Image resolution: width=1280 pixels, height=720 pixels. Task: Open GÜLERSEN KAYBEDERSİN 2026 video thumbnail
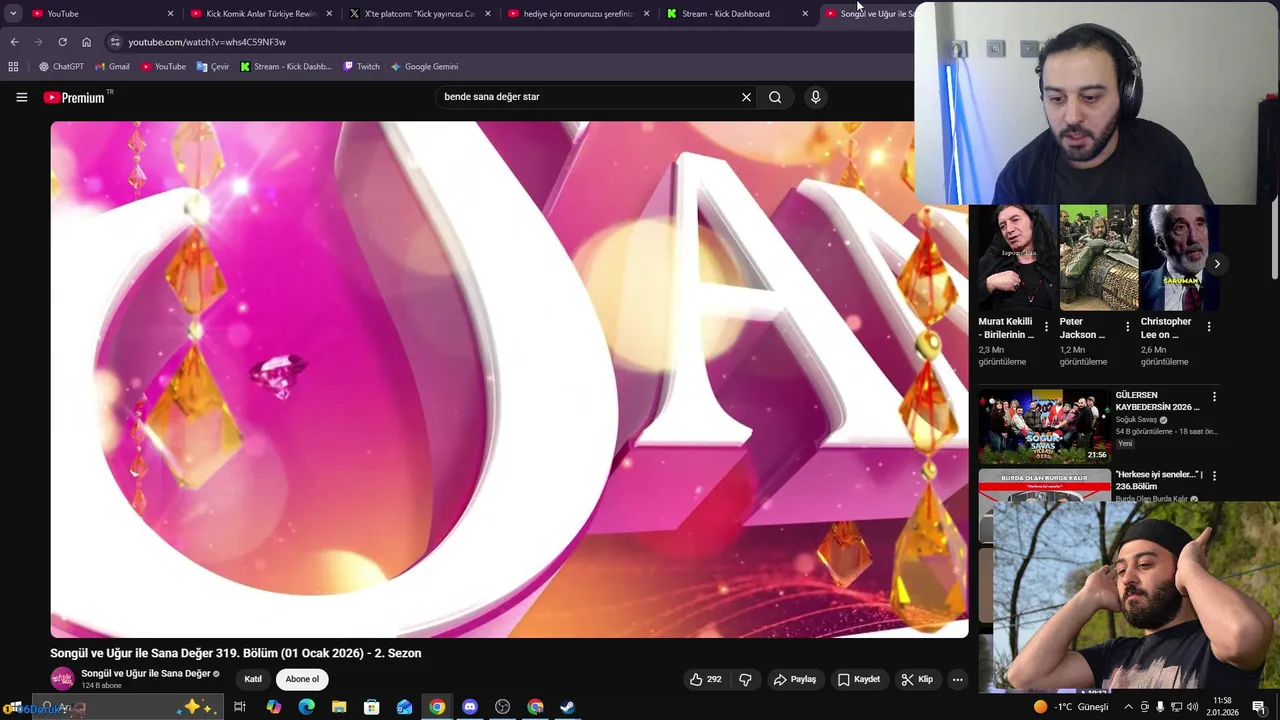pos(1044,426)
